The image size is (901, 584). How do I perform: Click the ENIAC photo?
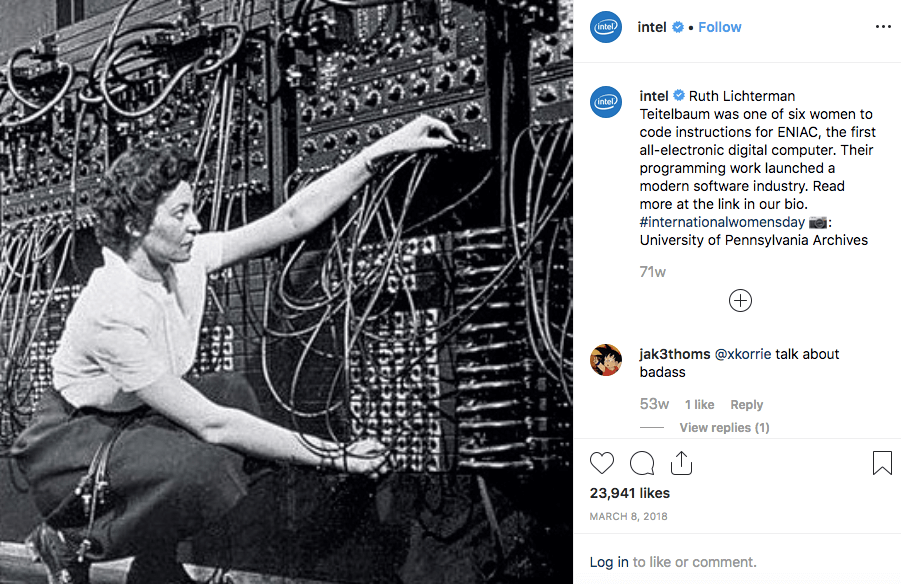(286, 292)
